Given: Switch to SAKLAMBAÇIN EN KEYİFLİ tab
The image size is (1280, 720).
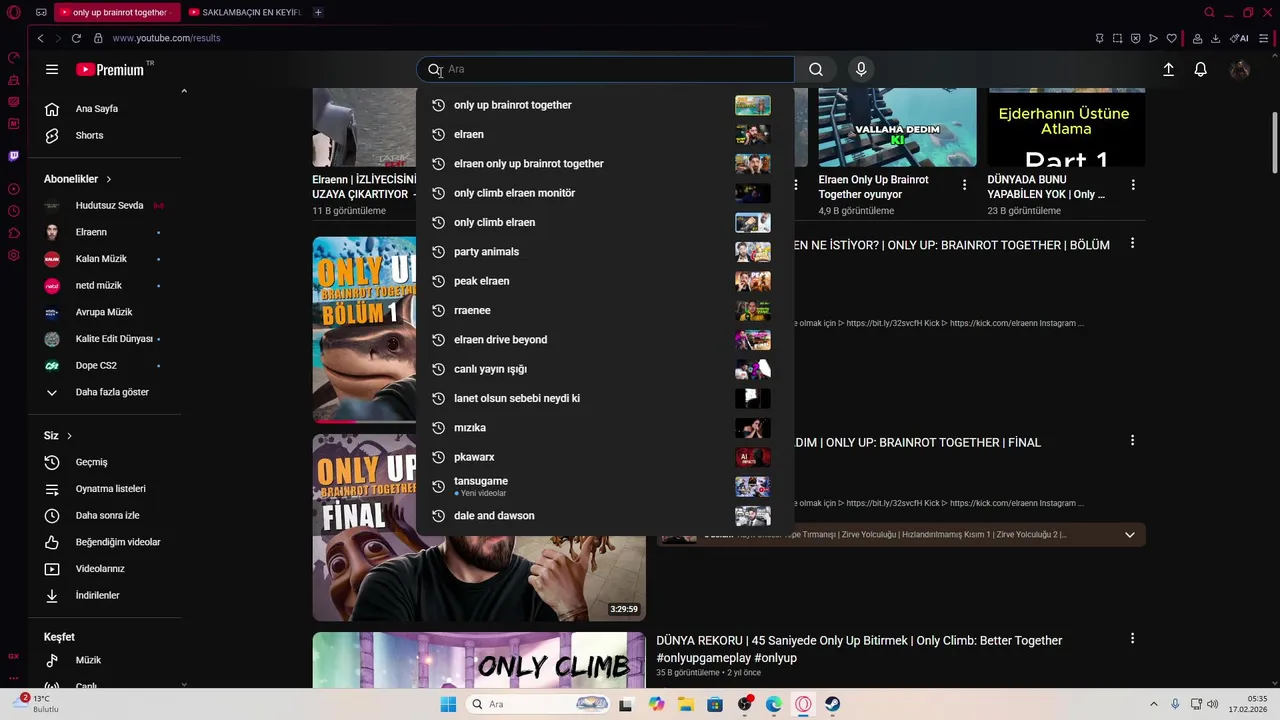Looking at the screenshot, I should click(245, 13).
